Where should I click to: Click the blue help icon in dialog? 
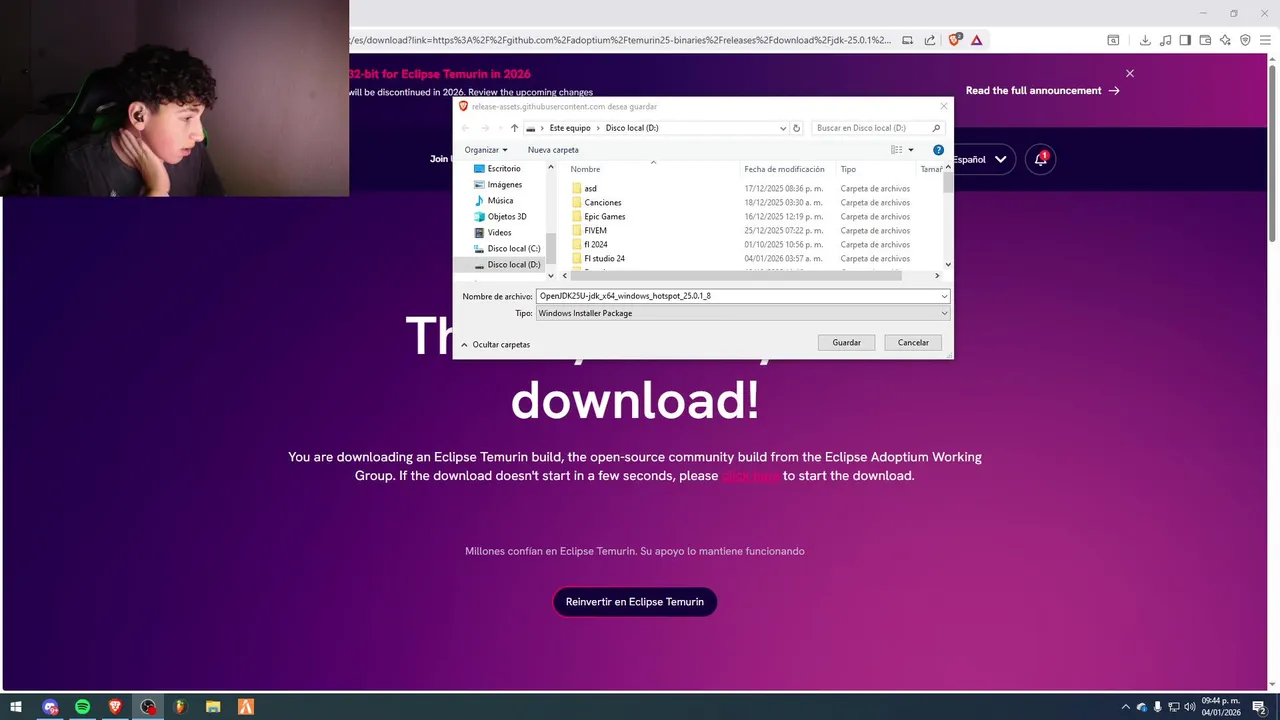[938, 150]
